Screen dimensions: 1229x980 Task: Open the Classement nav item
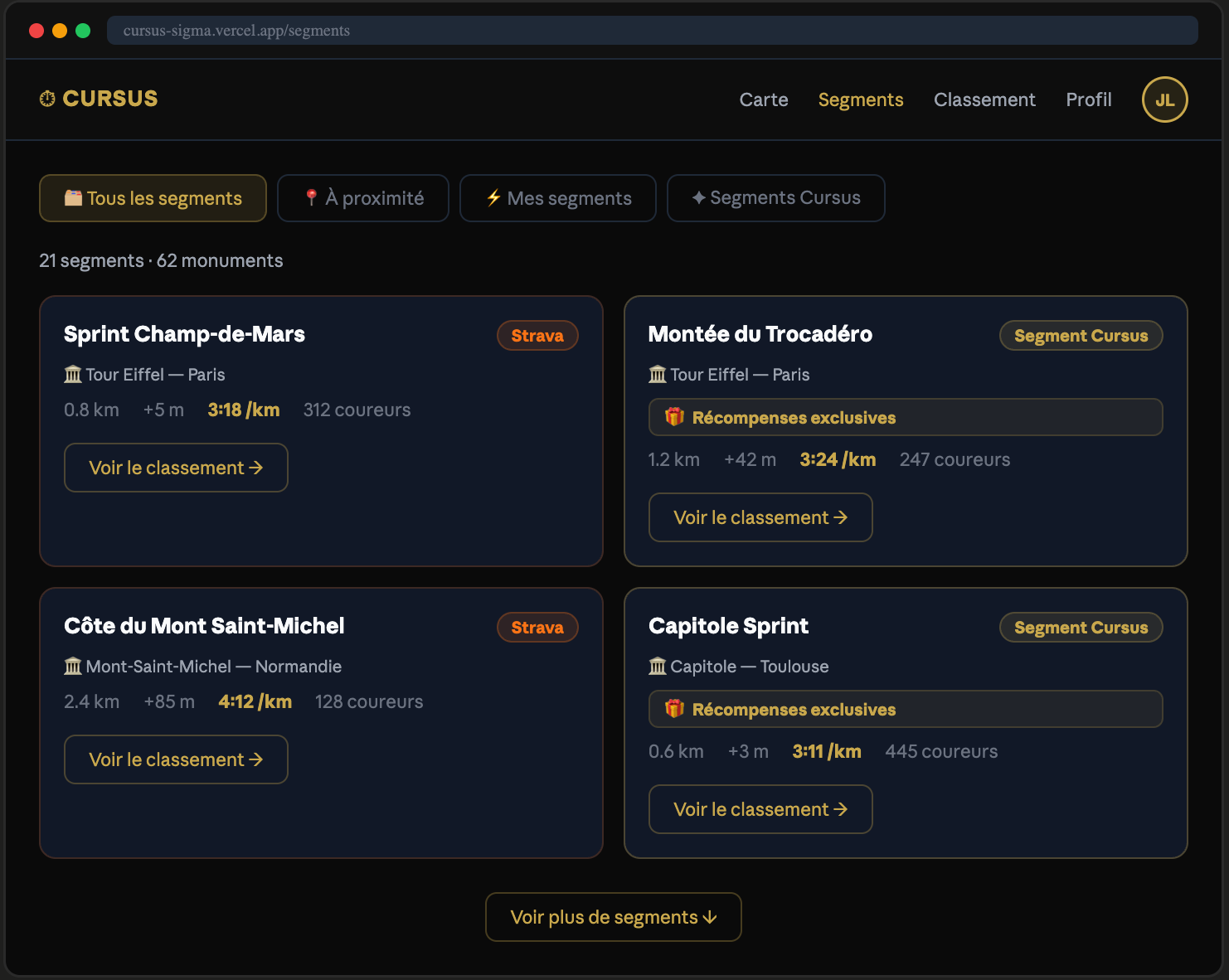(x=984, y=99)
